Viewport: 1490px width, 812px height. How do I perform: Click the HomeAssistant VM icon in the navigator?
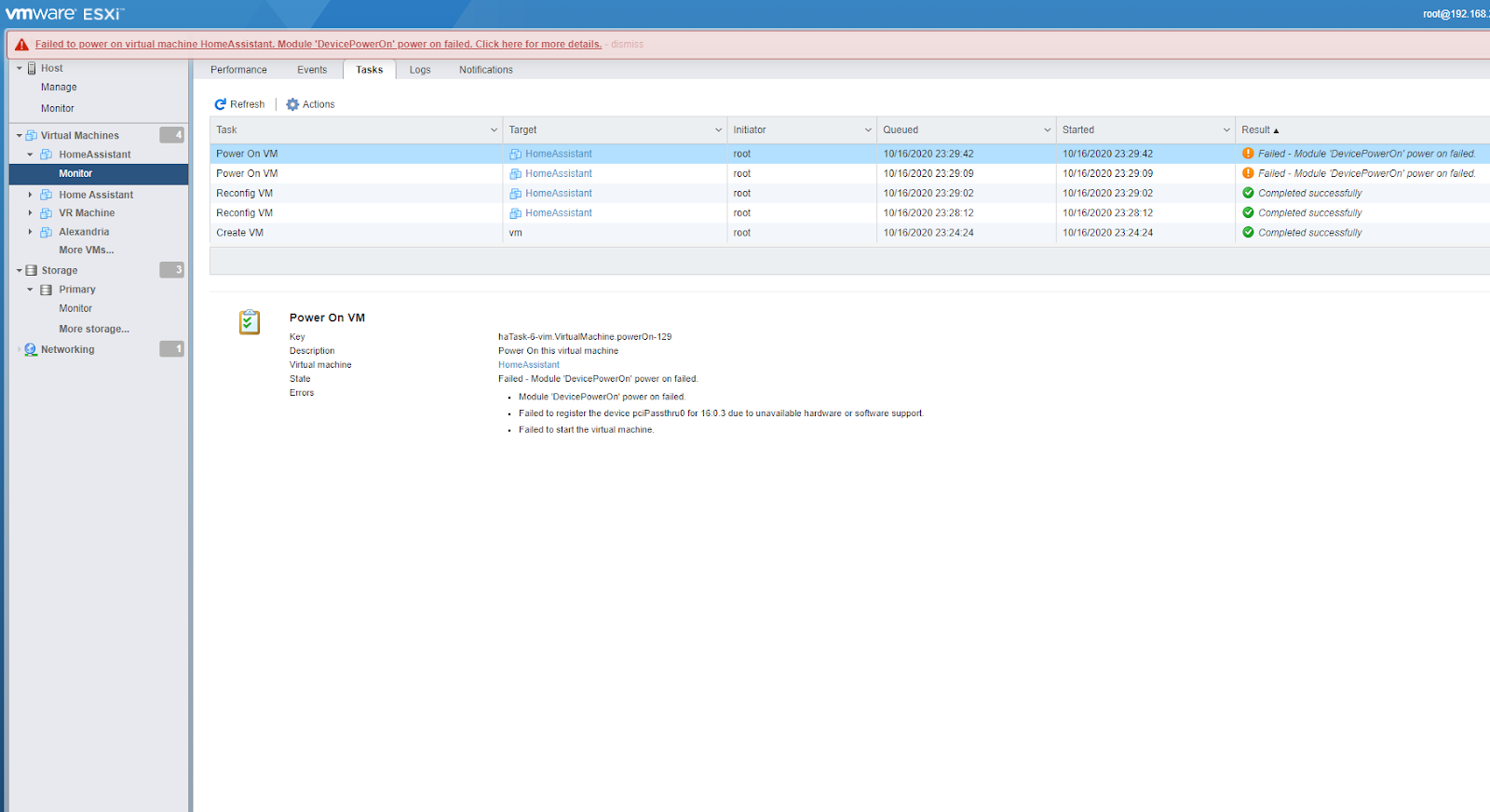click(x=46, y=155)
